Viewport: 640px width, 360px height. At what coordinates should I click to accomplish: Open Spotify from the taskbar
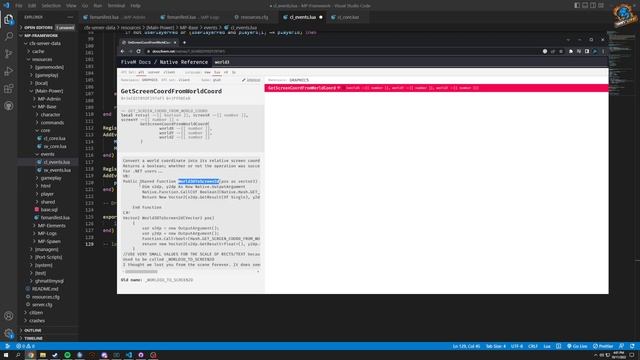click(x=67, y=355)
